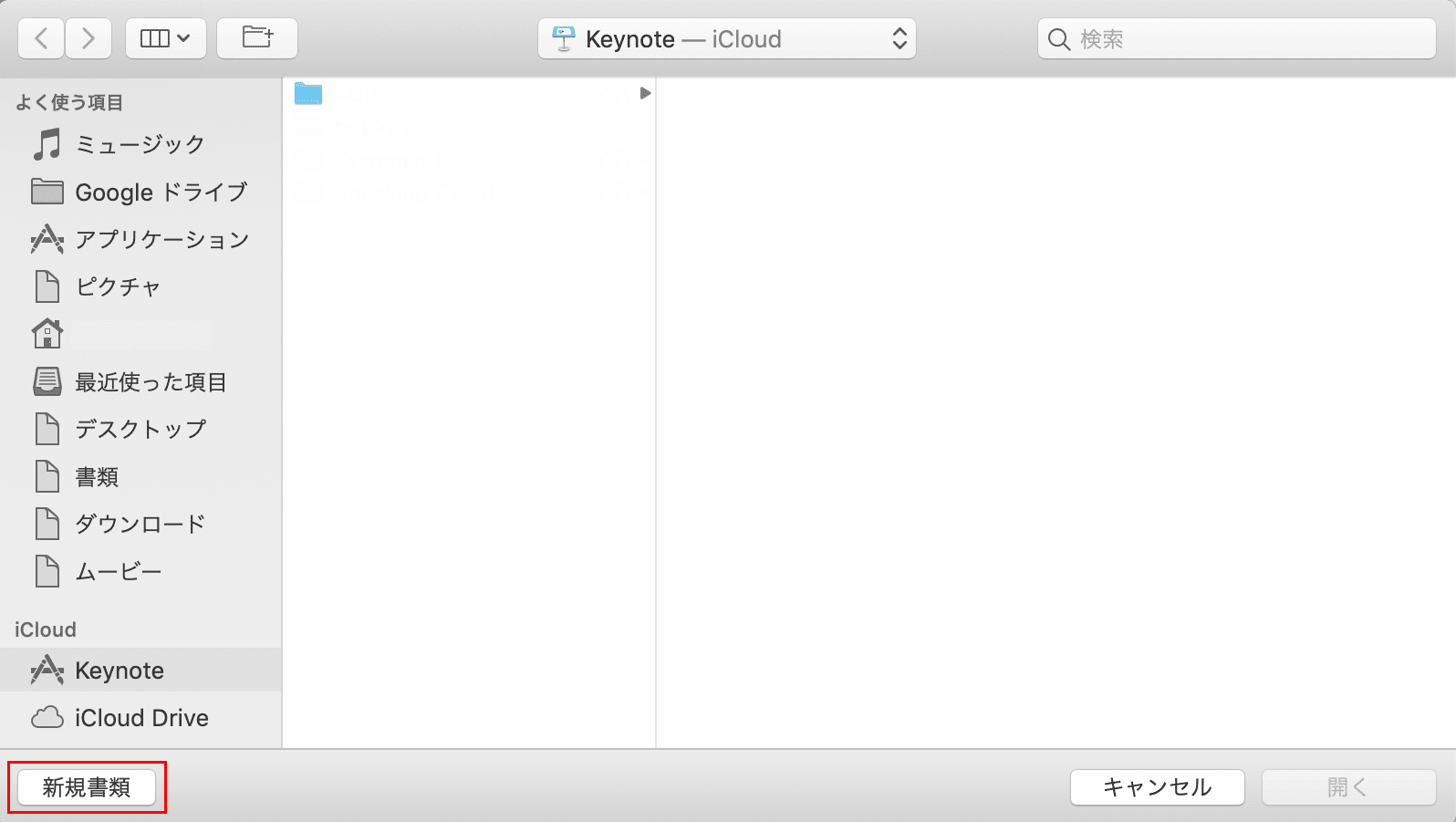Click the ダウンロード document icon
This screenshot has width=1456, height=822.
coord(47,524)
